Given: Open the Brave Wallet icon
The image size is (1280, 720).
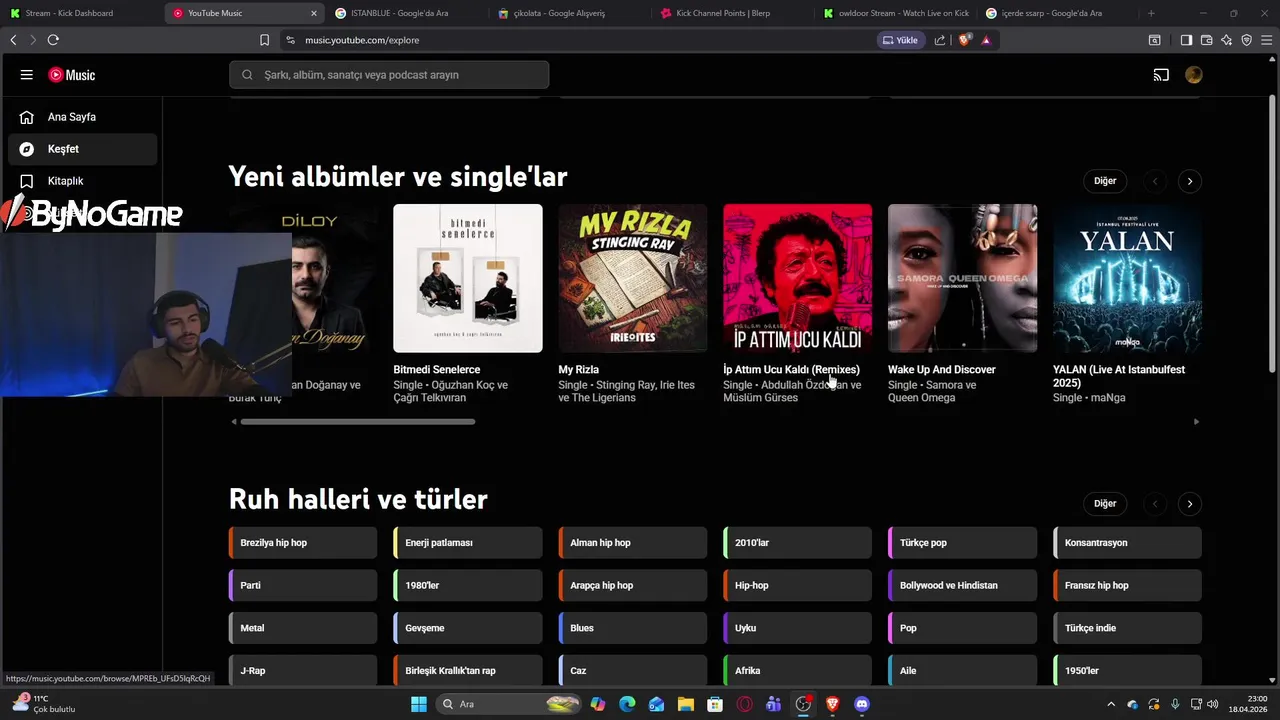Looking at the screenshot, I should [1206, 40].
